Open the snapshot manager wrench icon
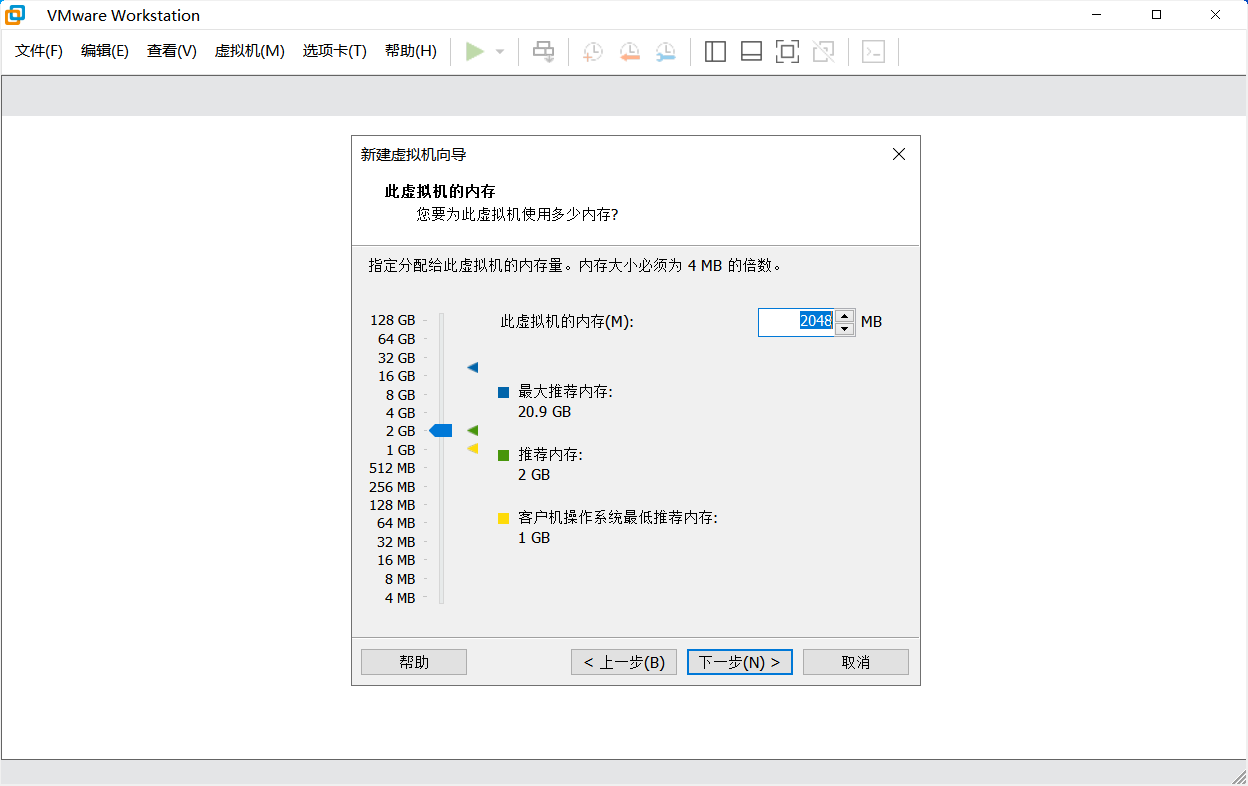This screenshot has height=786, width=1248. pos(665,52)
